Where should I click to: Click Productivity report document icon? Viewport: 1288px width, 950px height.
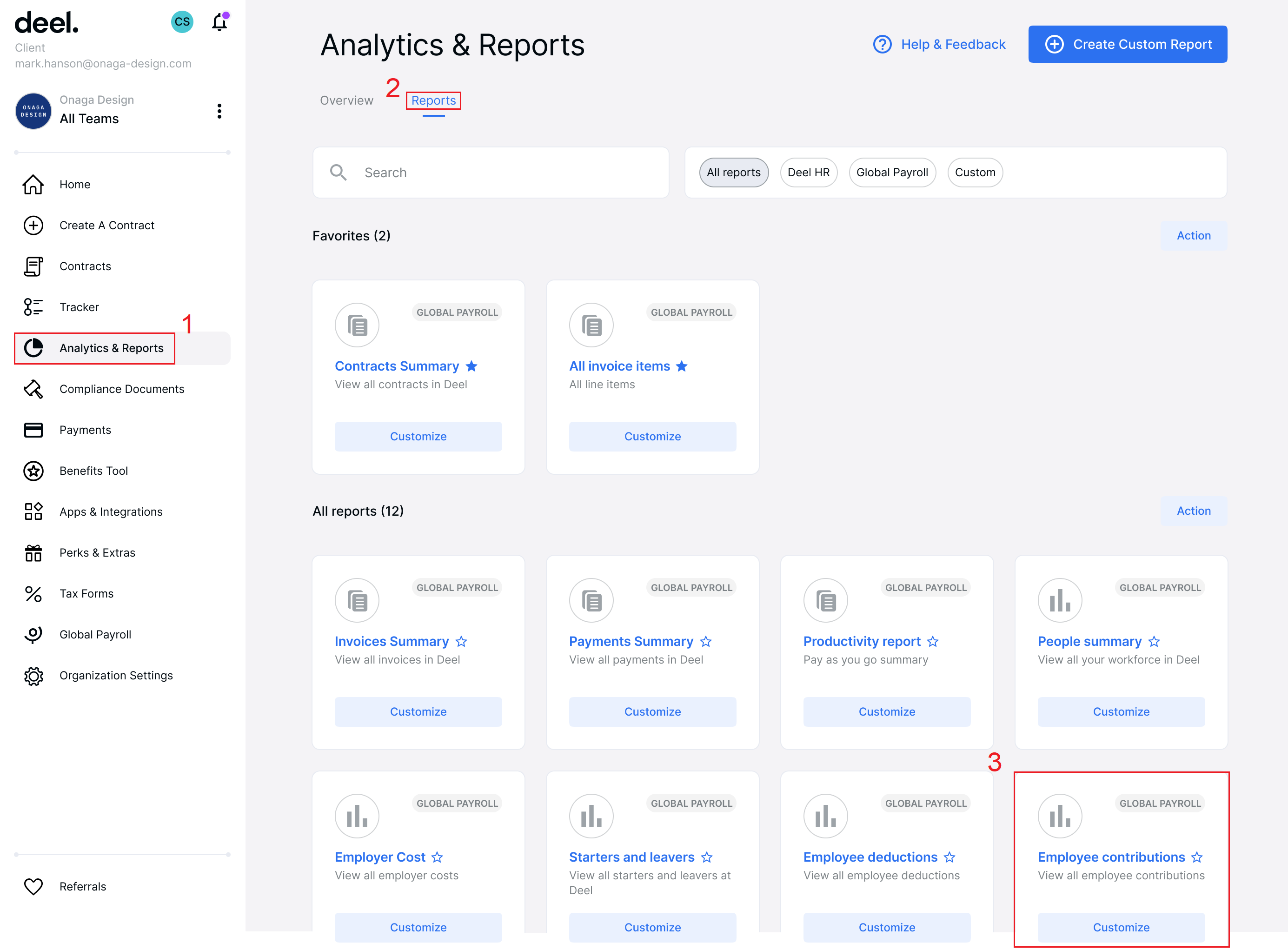[x=825, y=600]
